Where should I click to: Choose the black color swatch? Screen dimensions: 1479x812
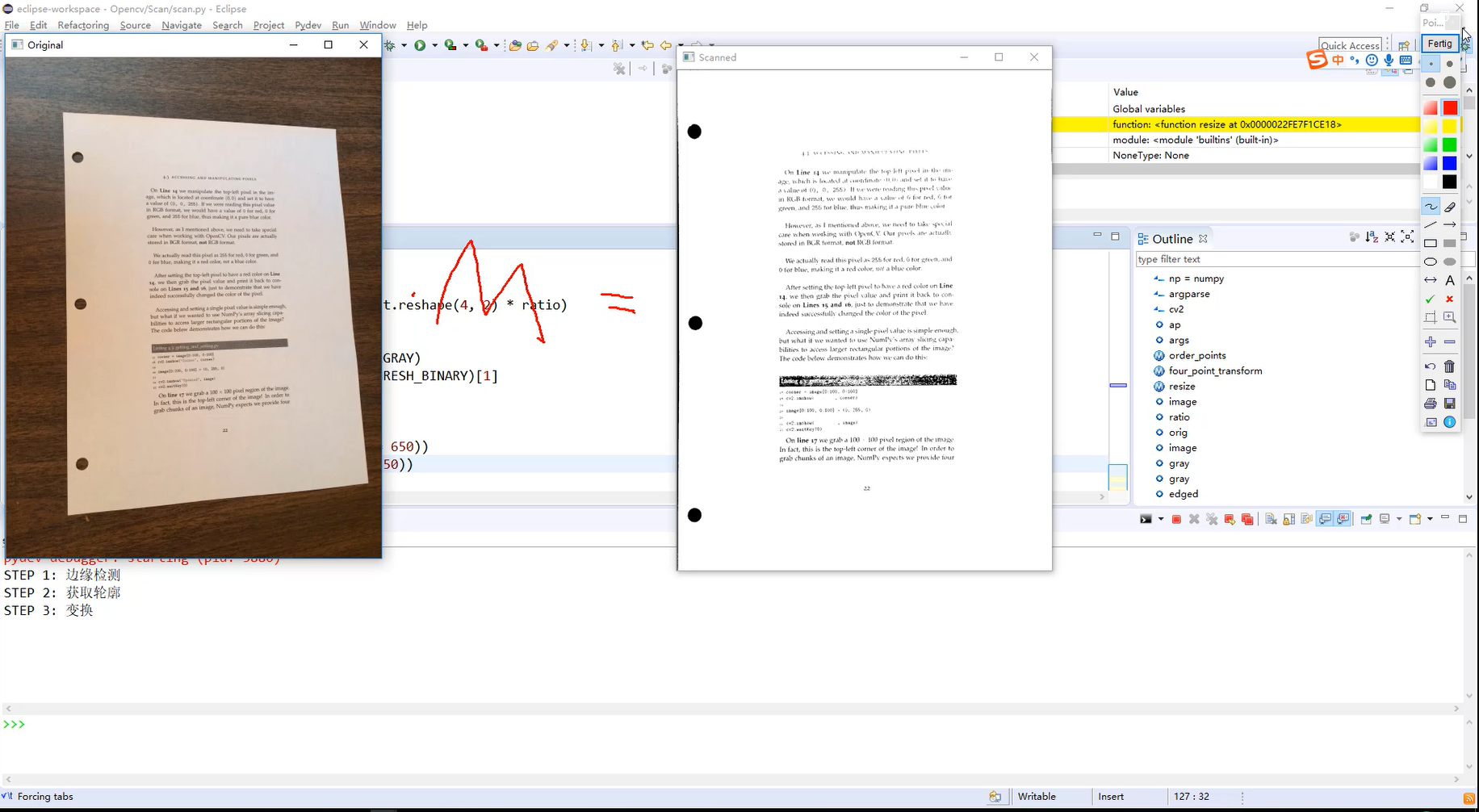click(1450, 182)
